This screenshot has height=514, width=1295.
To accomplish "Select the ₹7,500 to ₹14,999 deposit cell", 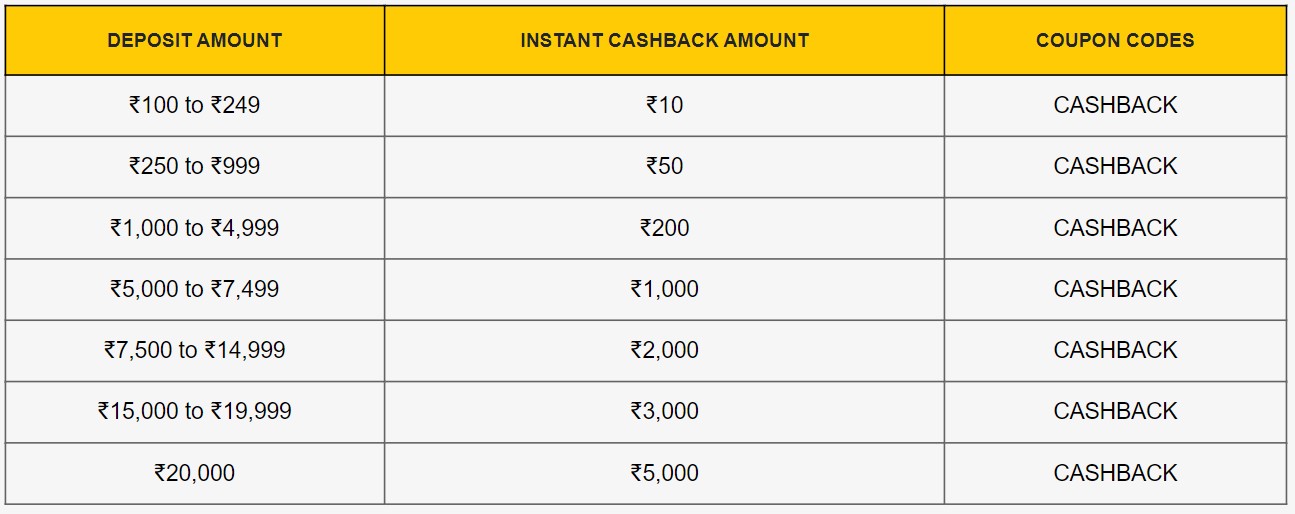I will coord(195,351).
